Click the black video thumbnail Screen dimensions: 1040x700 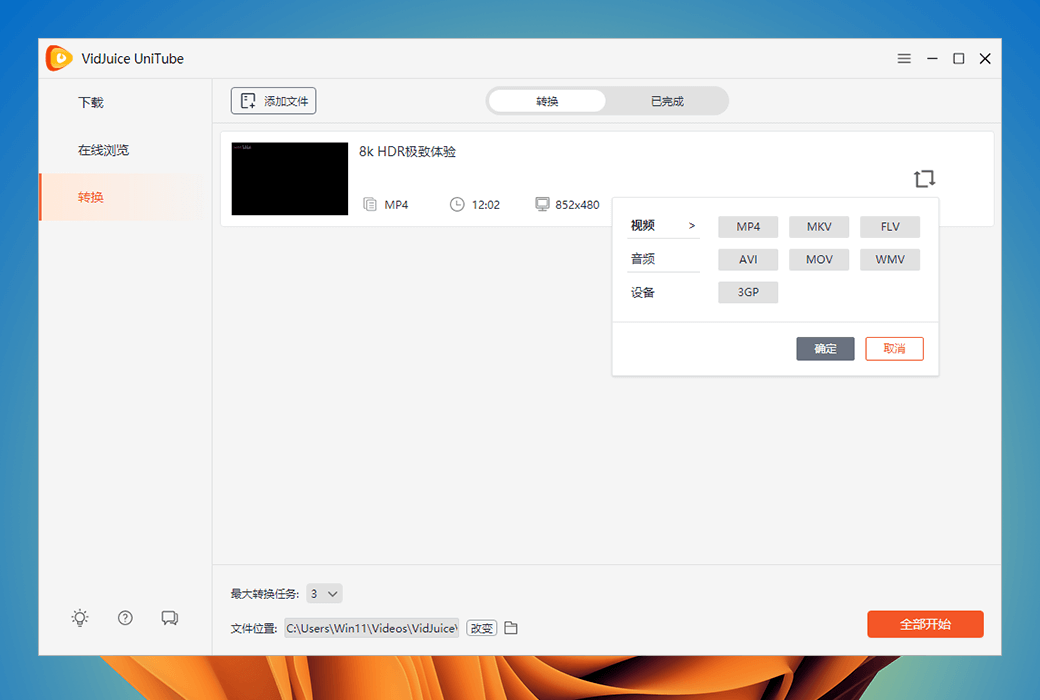290,178
